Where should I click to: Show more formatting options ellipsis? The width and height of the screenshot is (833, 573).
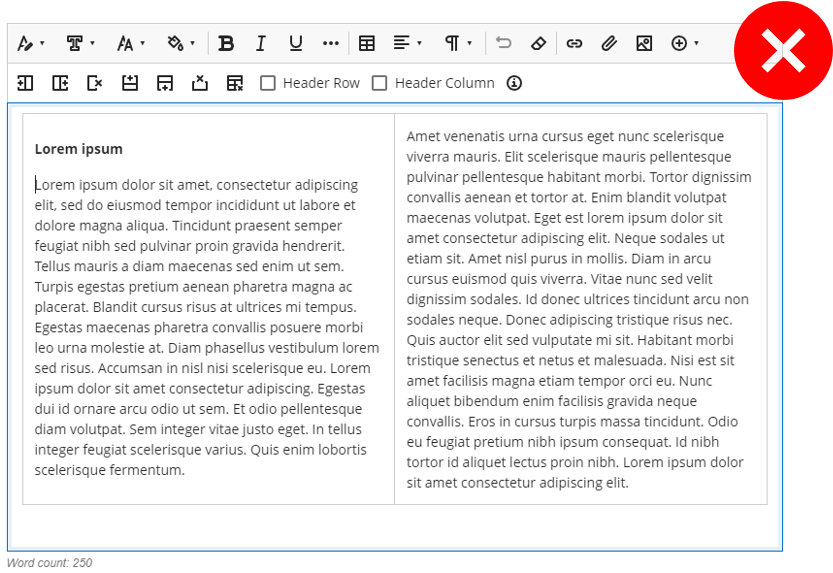[x=330, y=44]
